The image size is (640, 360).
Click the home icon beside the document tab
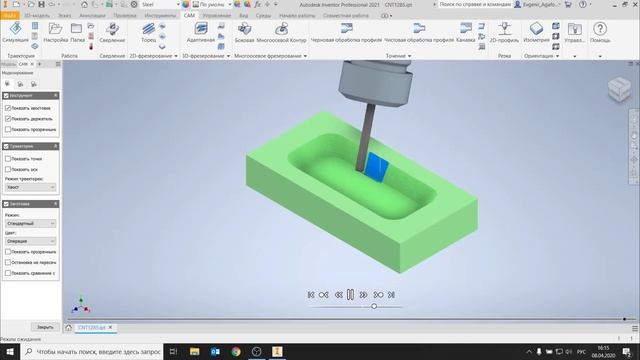pyautogui.click(x=69, y=327)
